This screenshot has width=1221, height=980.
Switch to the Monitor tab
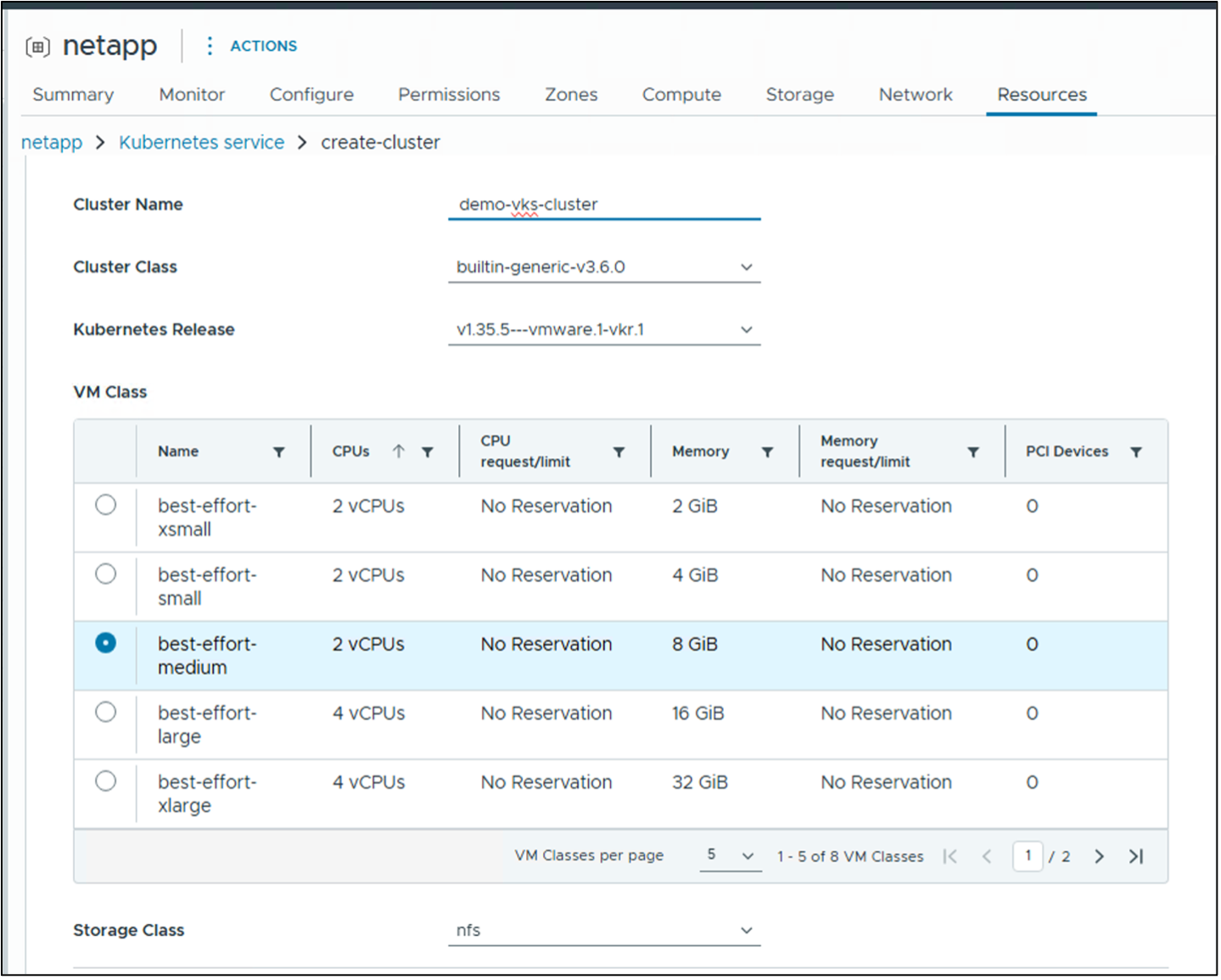(192, 95)
